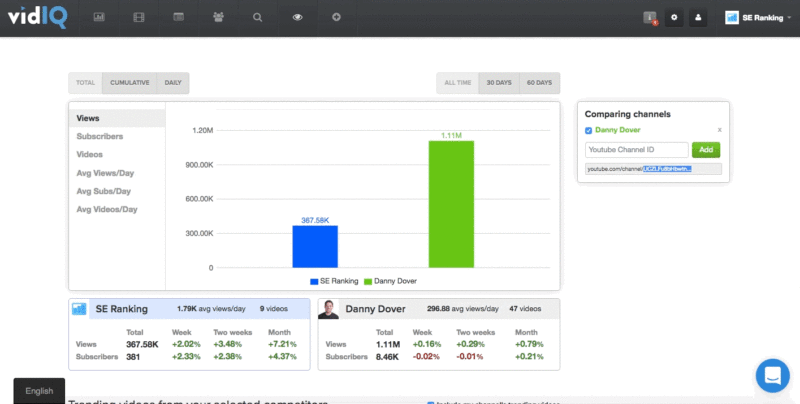
Task: Open the people/competitors icon in navbar
Action: click(218, 17)
